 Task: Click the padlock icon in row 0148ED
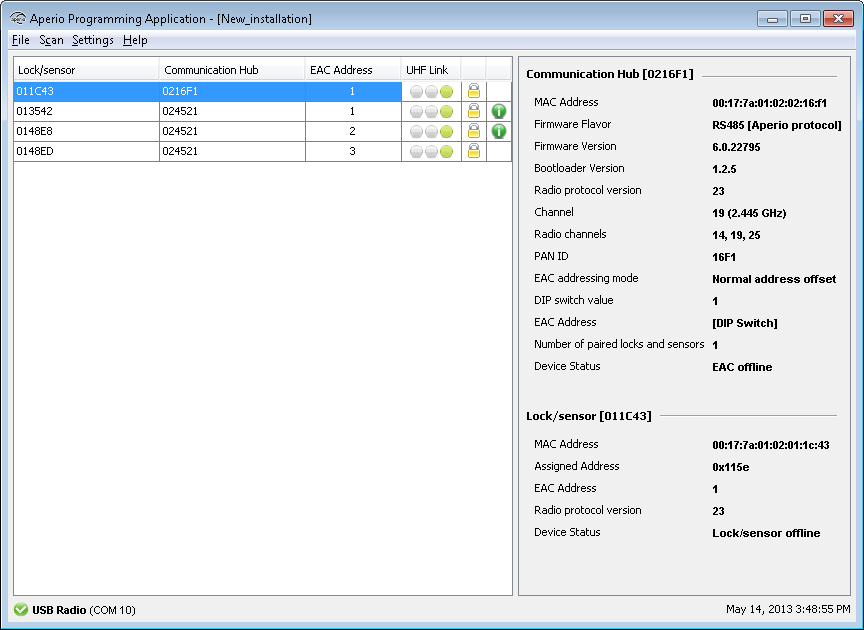pyautogui.click(x=473, y=151)
